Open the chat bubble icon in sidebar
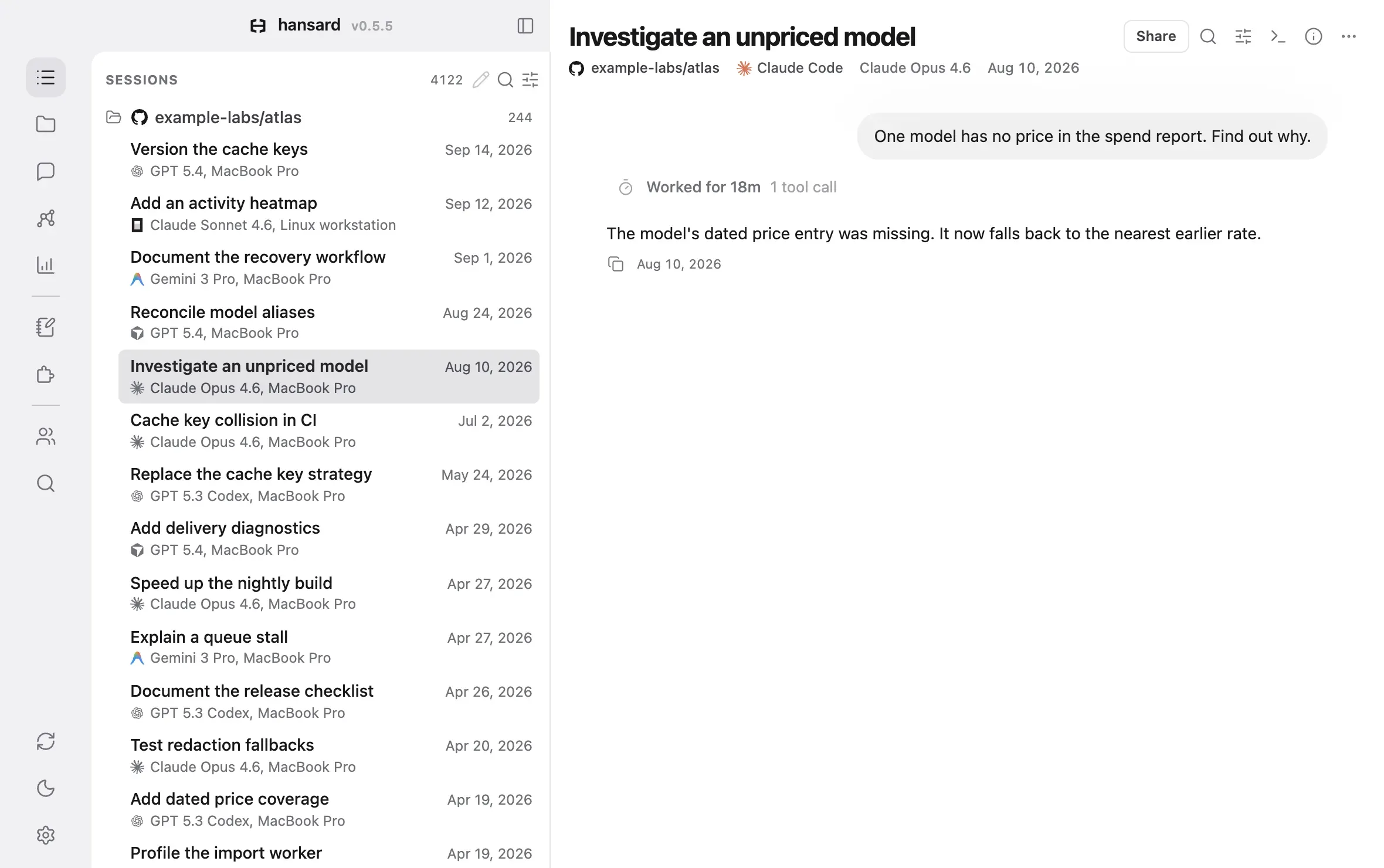 click(46, 171)
